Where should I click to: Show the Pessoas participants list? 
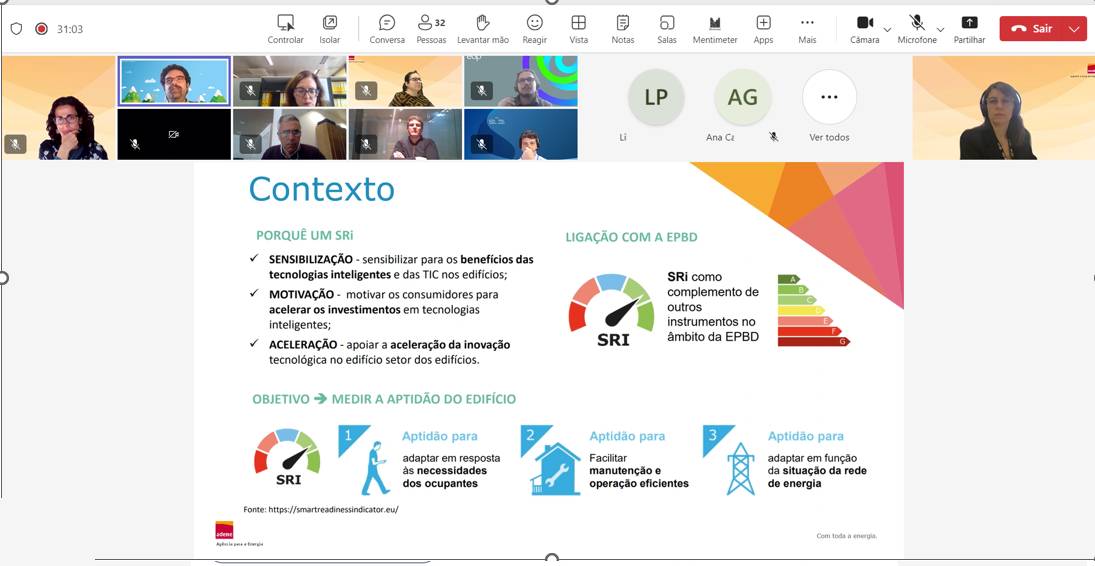pos(431,29)
